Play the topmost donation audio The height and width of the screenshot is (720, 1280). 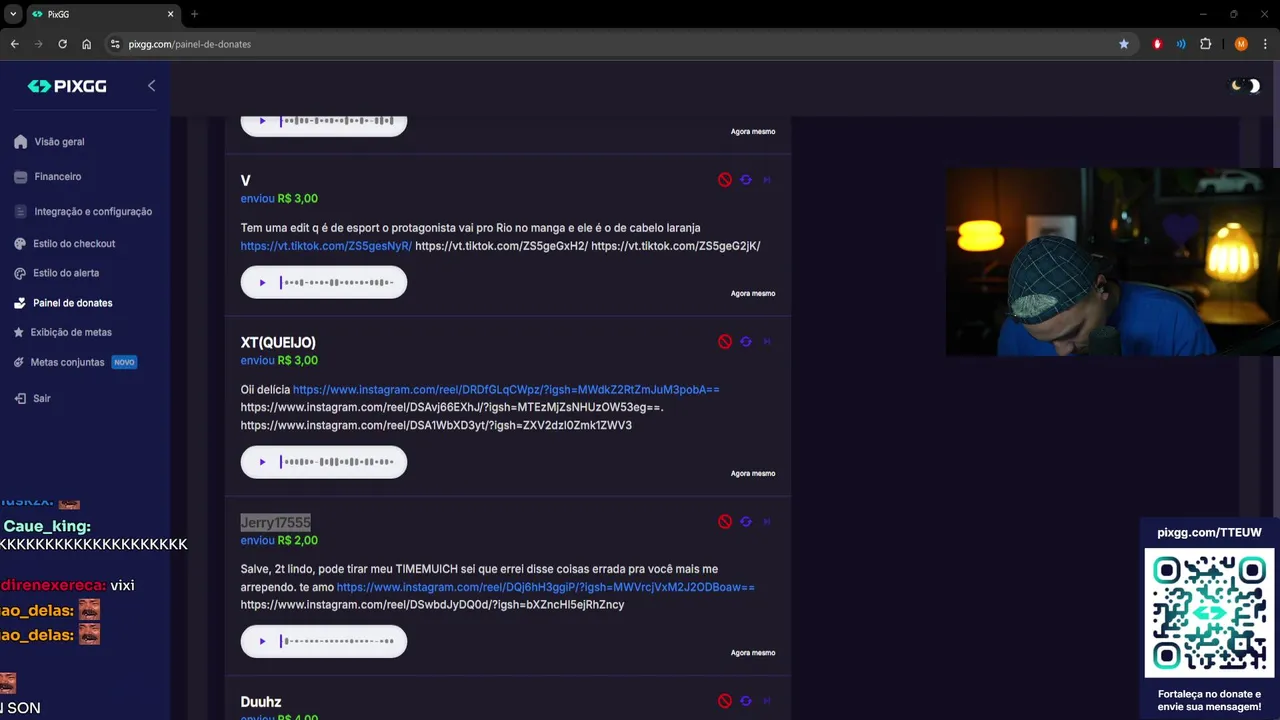pos(262,121)
